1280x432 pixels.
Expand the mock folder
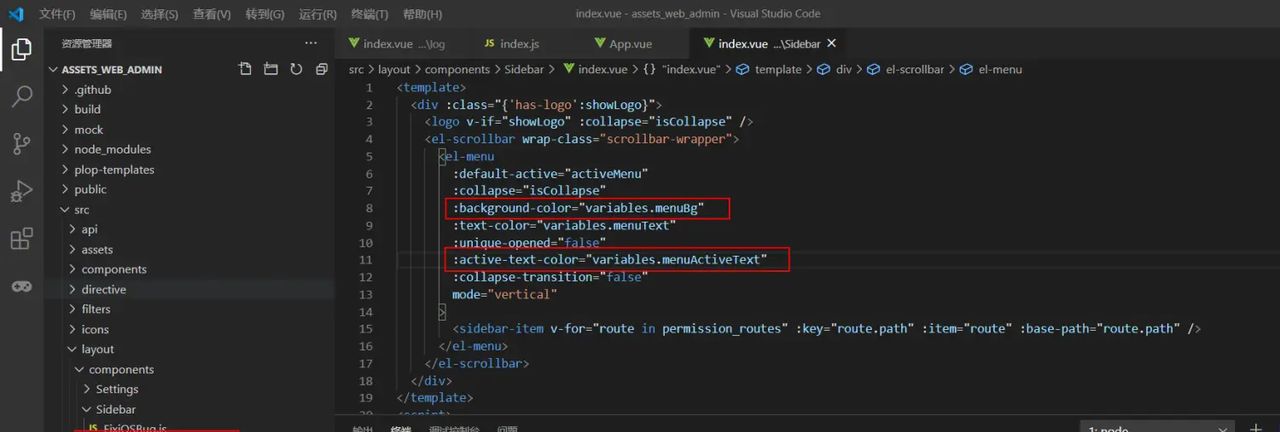coord(88,130)
